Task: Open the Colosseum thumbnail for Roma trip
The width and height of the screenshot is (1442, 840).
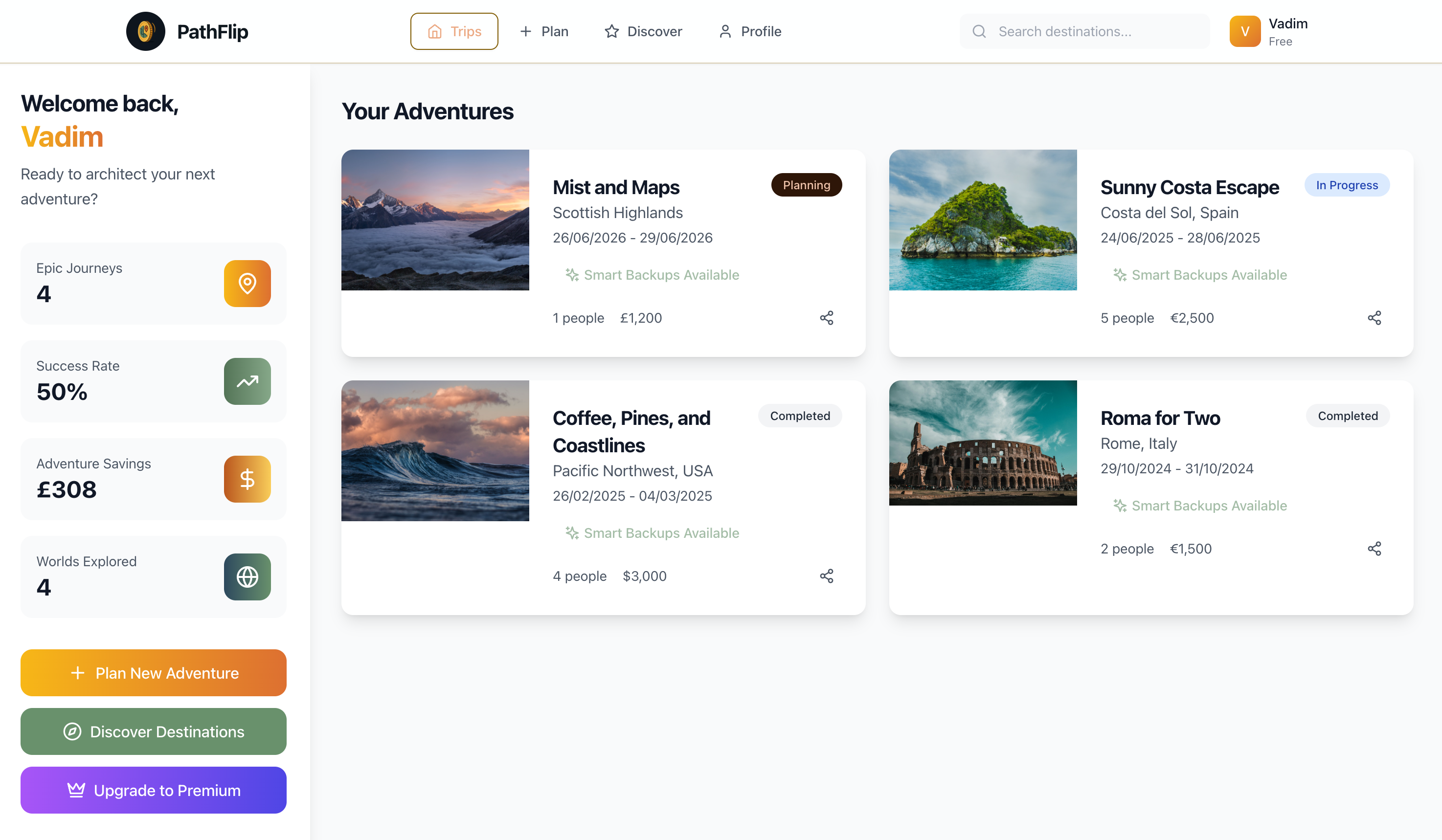Action: pos(983,443)
